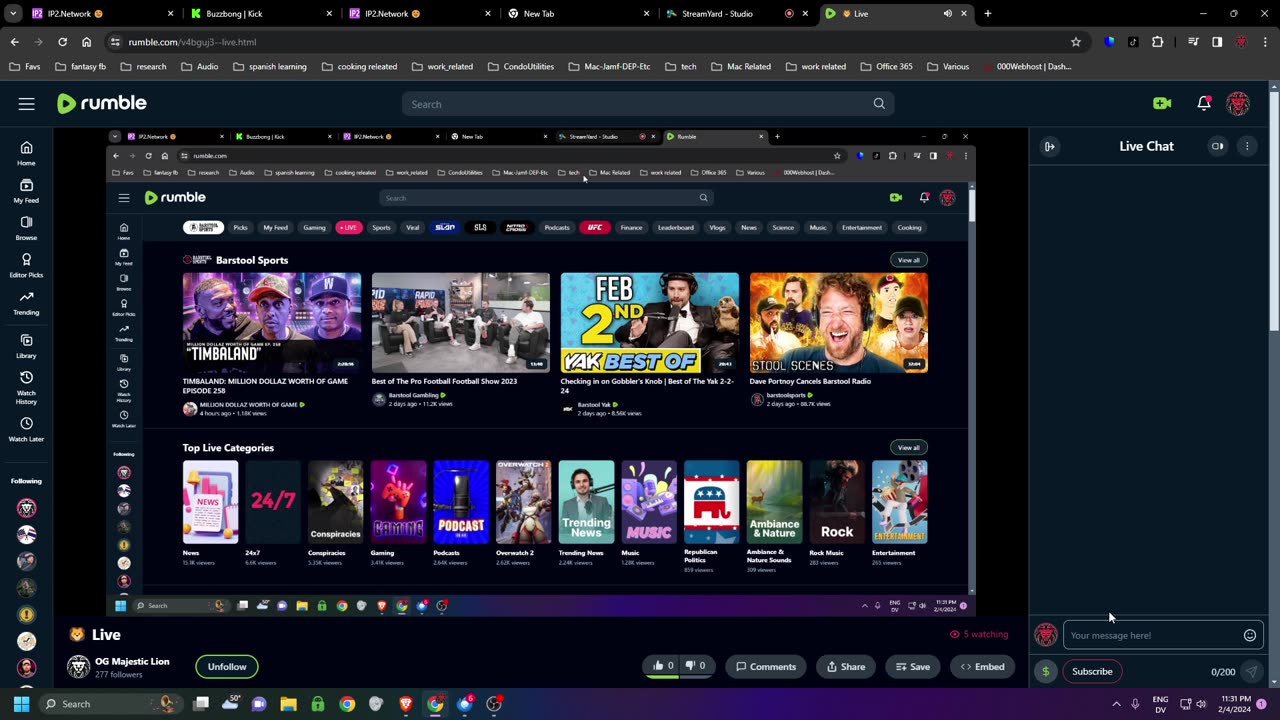Dislike the live stream with thumbs down
The height and width of the screenshot is (720, 1280).
coord(696,666)
